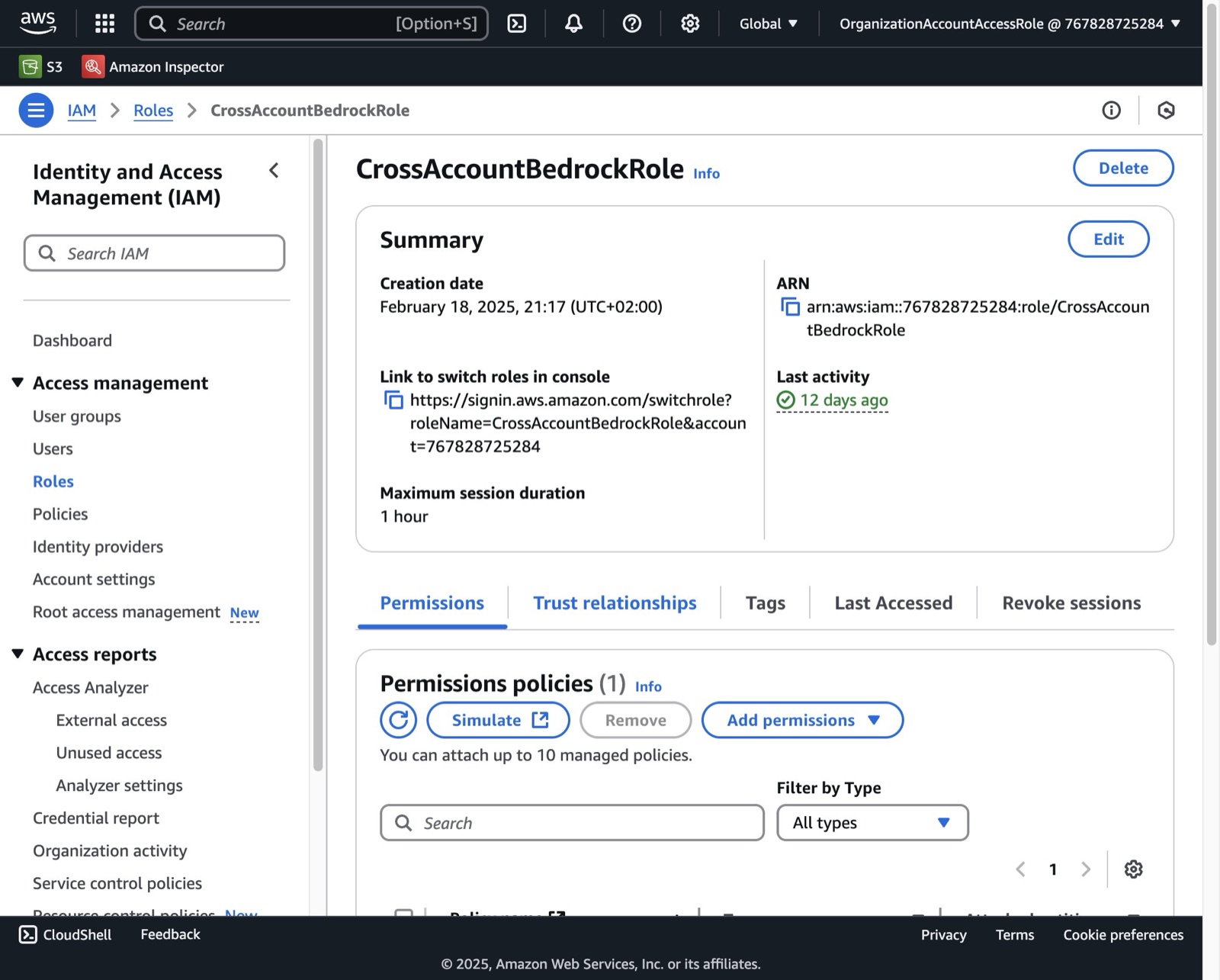Open the notifications bell
The image size is (1220, 980).
click(x=574, y=24)
